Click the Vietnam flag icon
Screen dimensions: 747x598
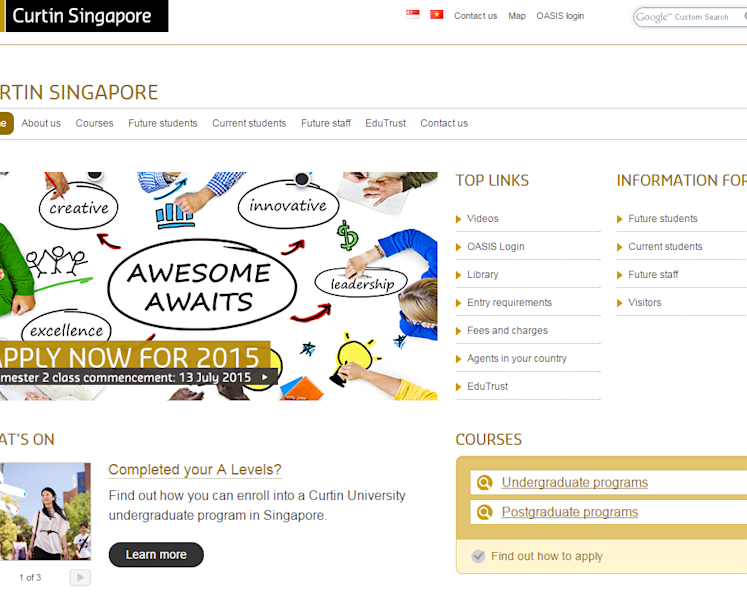point(436,15)
